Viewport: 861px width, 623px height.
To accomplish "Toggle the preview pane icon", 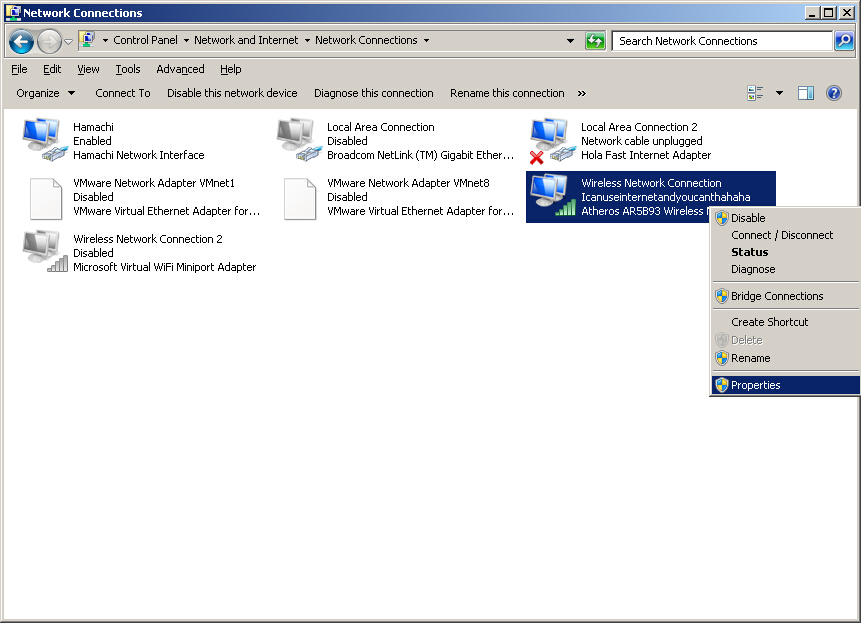I will point(805,93).
